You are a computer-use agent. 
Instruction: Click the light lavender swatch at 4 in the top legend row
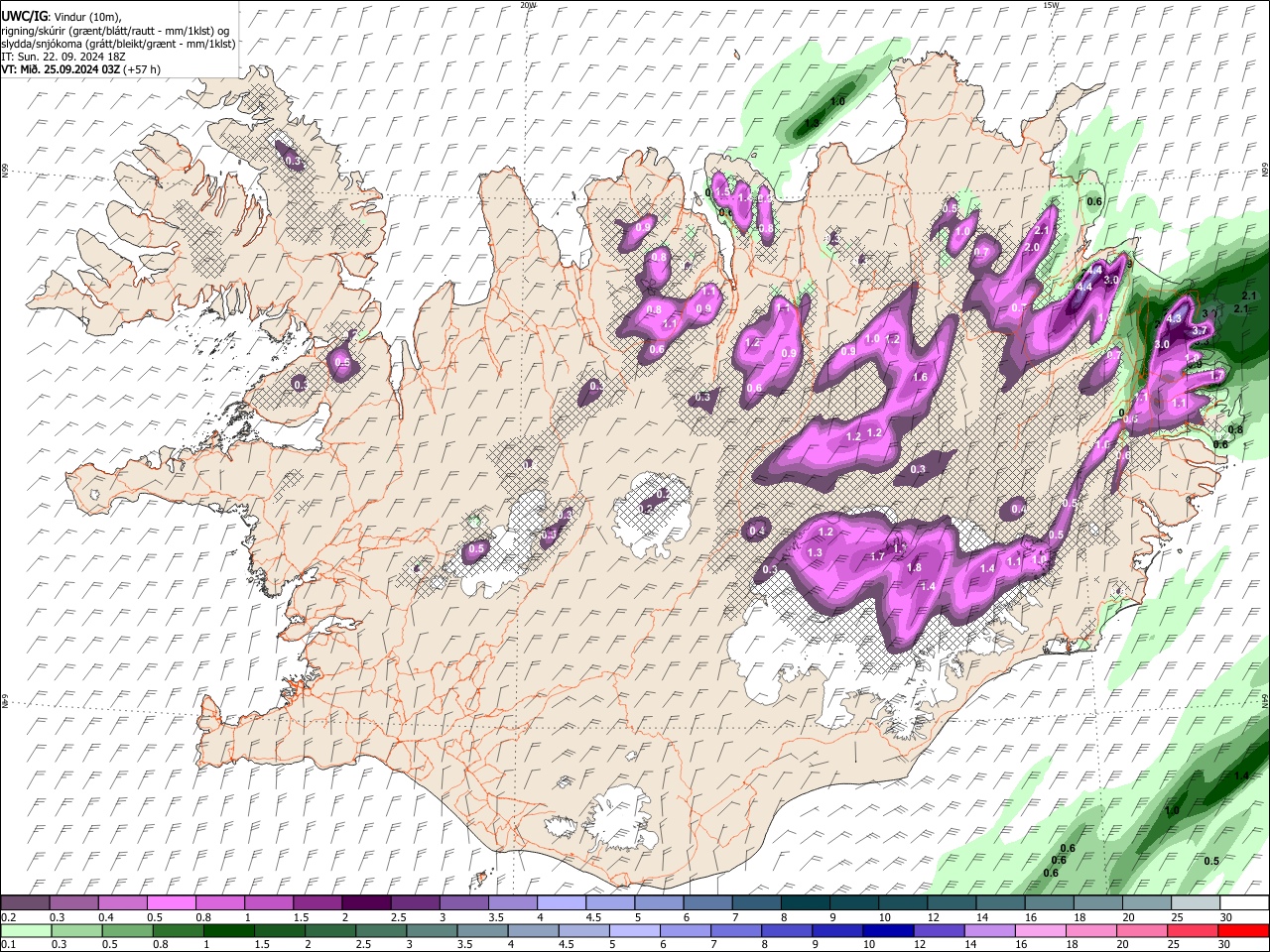tap(560, 902)
